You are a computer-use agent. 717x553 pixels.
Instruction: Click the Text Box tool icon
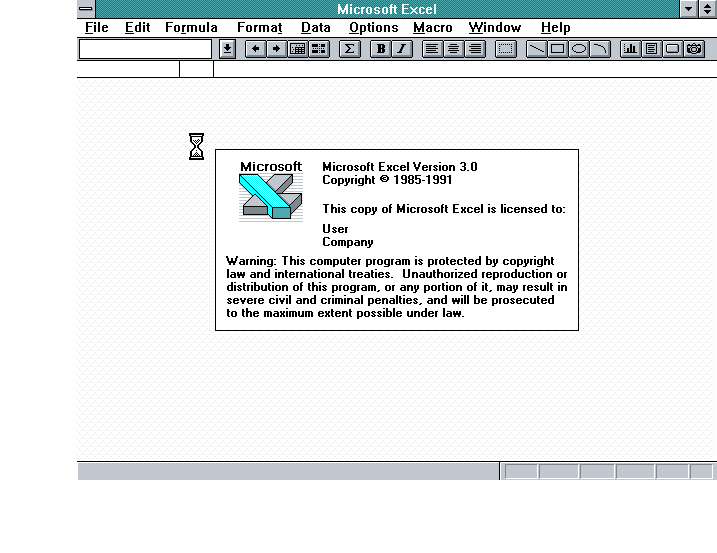652,49
